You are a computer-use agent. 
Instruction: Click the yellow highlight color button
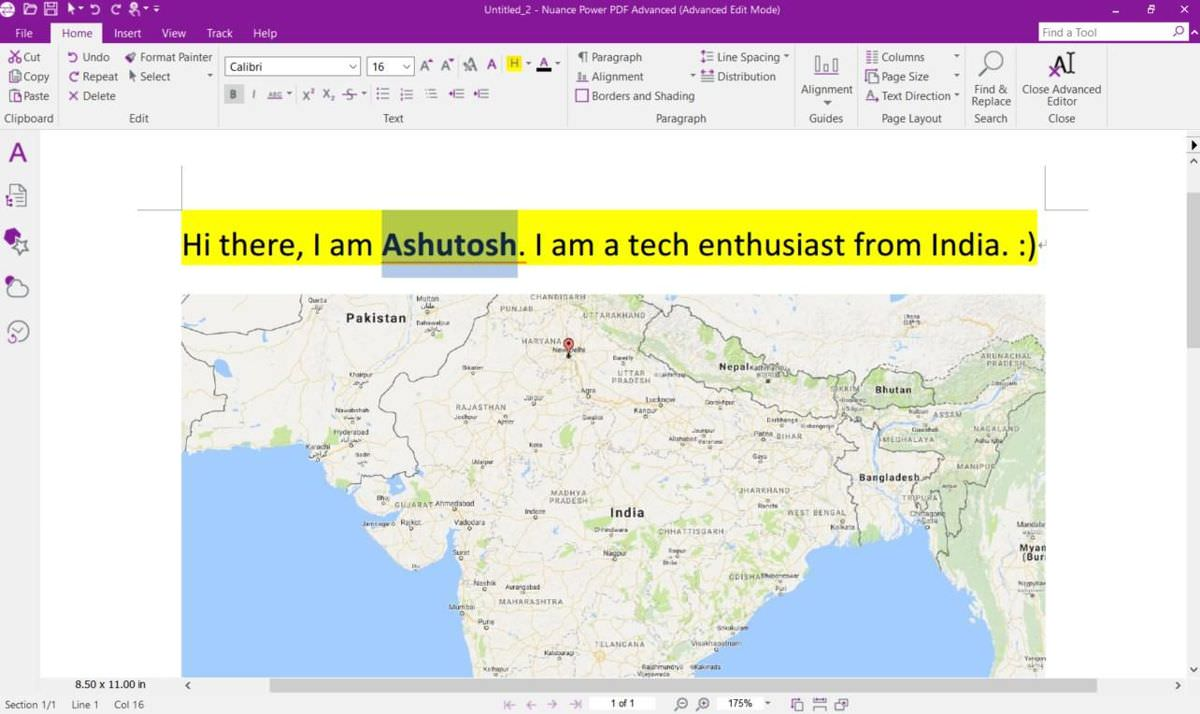(x=514, y=65)
